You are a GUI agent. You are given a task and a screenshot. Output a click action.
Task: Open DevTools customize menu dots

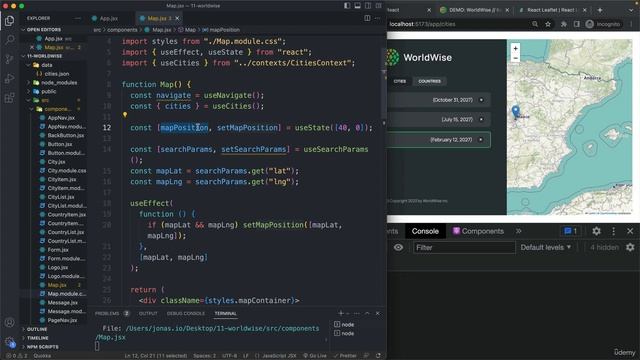pyautogui.click(x=613, y=231)
